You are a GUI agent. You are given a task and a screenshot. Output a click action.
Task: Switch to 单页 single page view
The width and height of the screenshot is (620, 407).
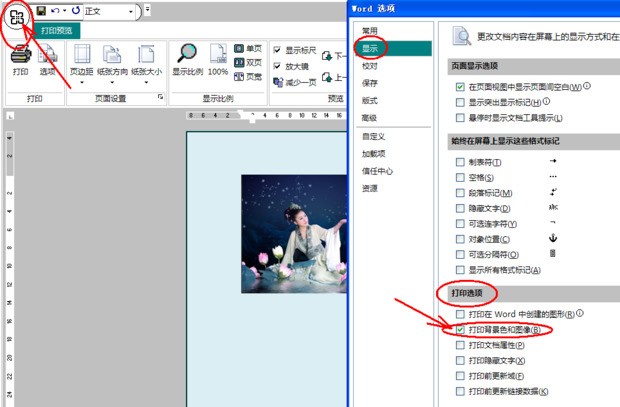246,47
